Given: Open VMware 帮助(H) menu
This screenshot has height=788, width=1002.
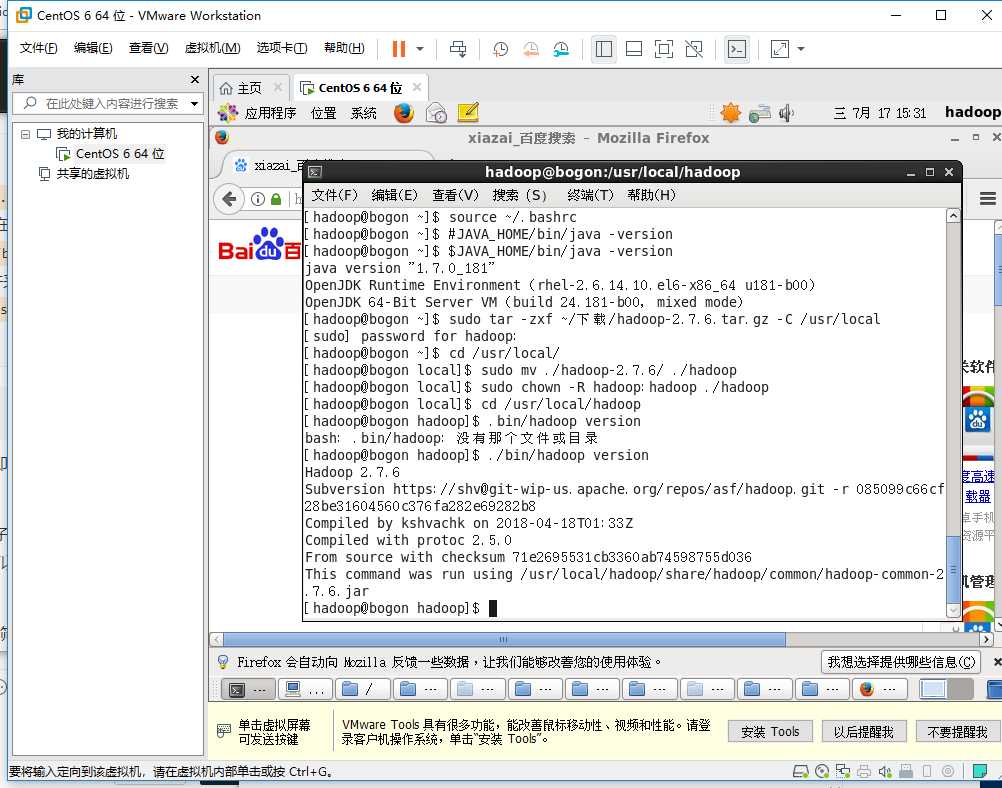Looking at the screenshot, I should (x=344, y=48).
